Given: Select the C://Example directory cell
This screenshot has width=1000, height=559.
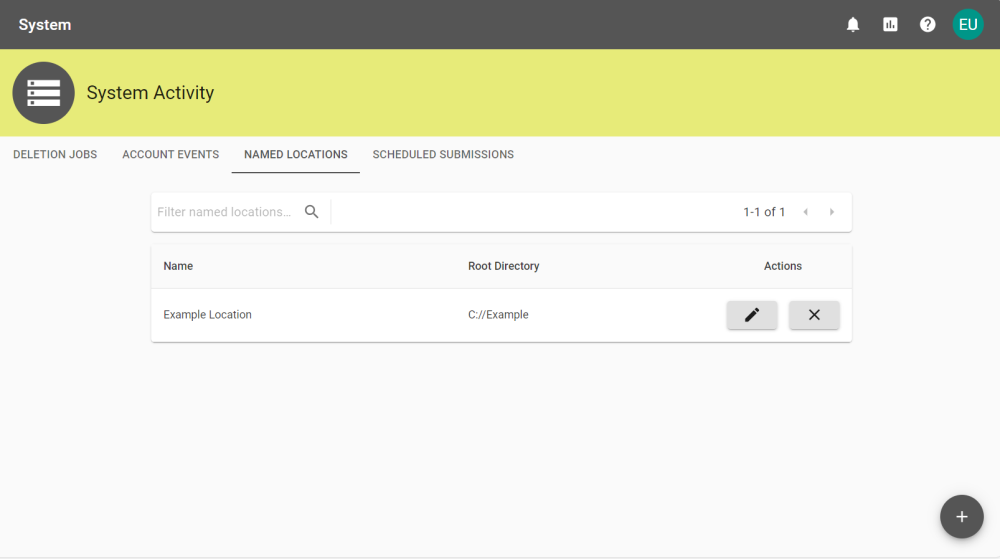Looking at the screenshot, I should [498, 315].
